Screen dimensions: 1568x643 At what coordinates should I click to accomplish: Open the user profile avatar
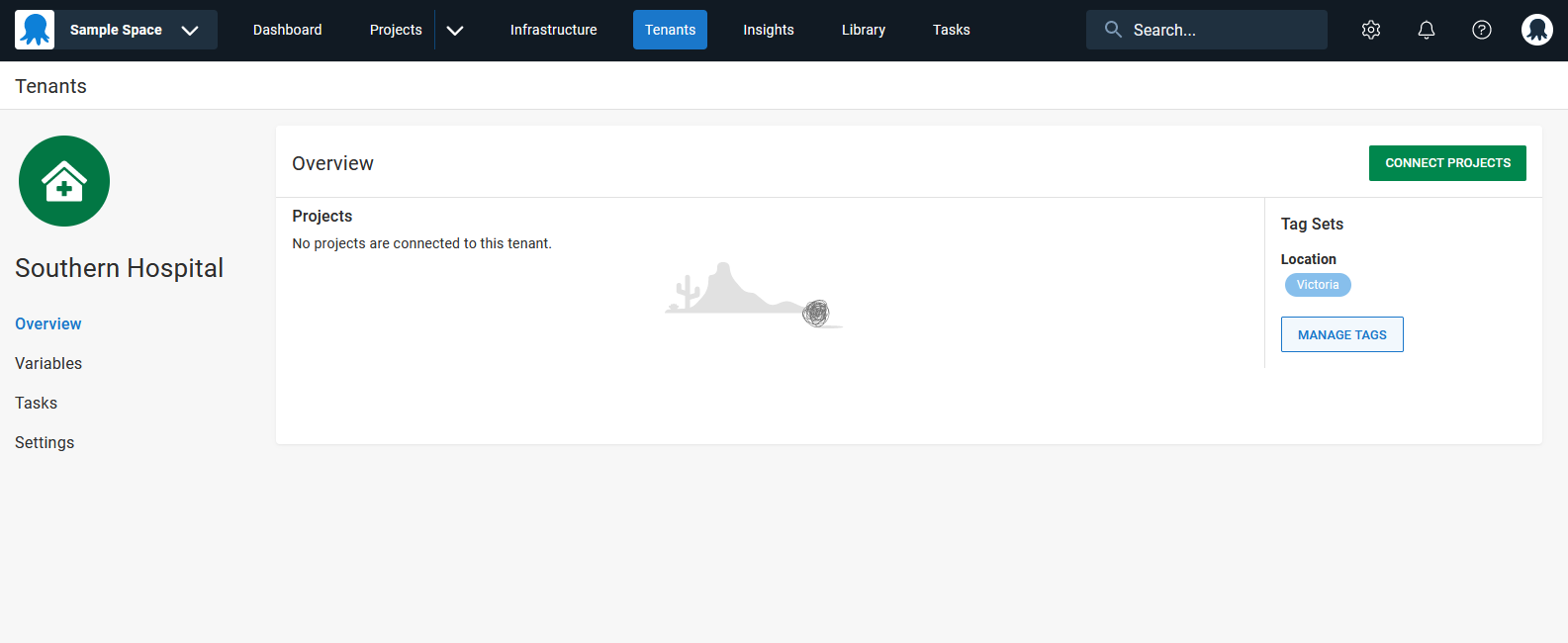1536,30
